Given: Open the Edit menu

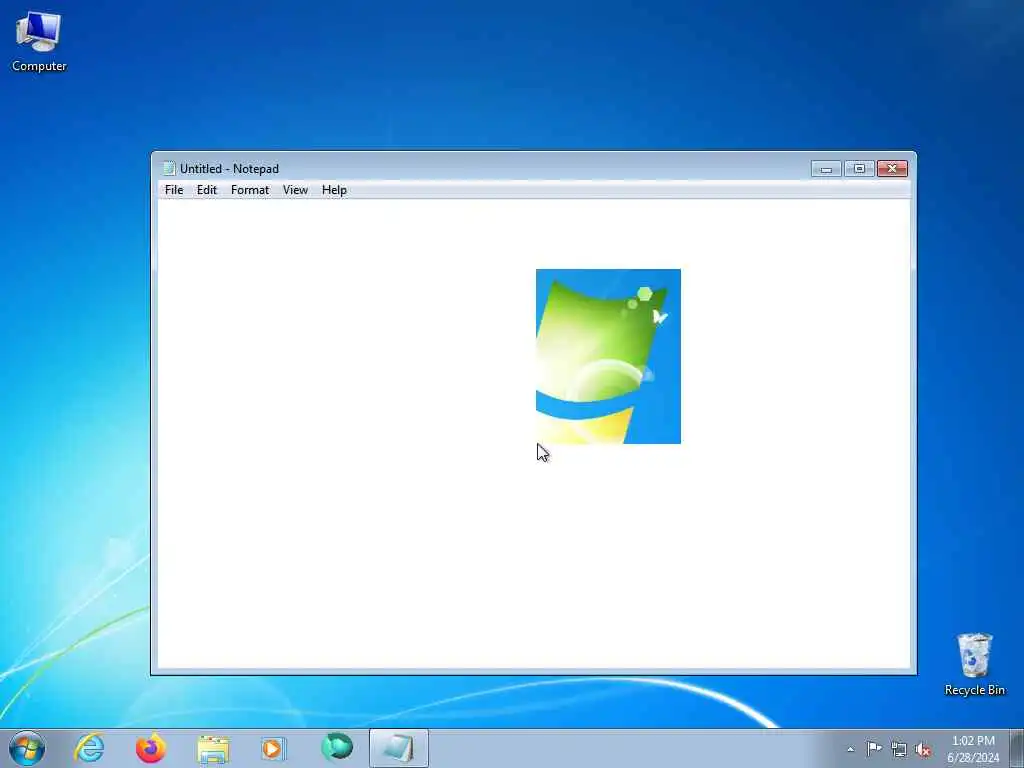Looking at the screenshot, I should (x=206, y=190).
